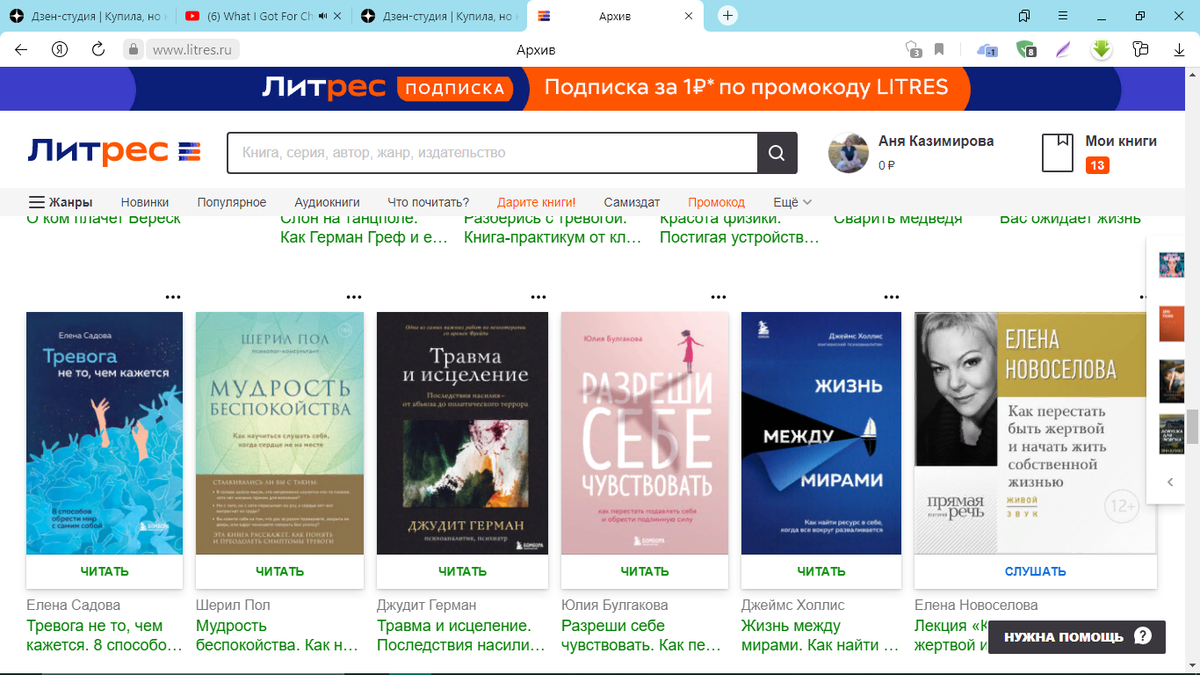Viewport: 1200px width, 675px height.
Task: Click the green download arrow extension
Action: pos(1101,49)
